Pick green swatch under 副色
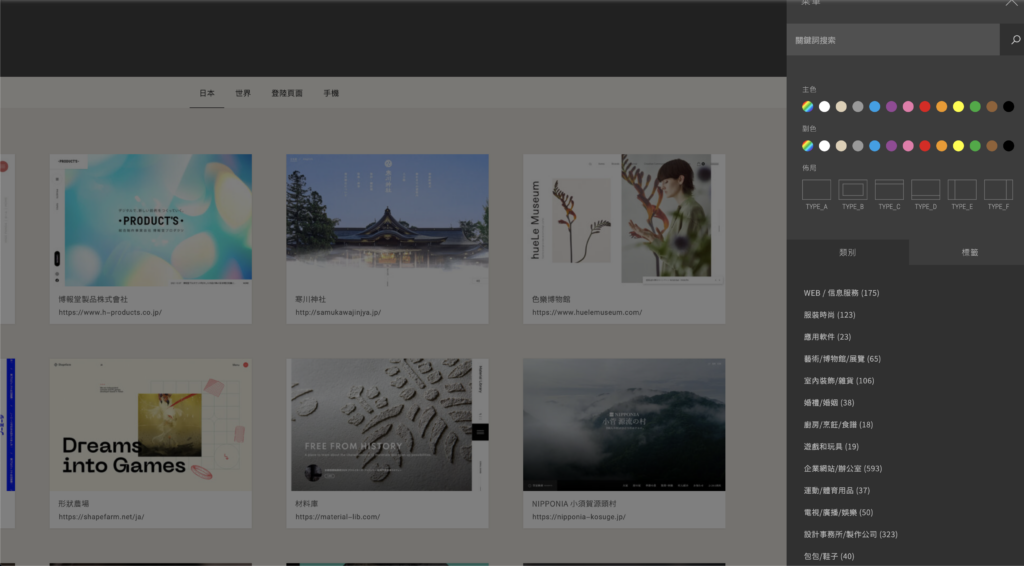This screenshot has height=566, width=1024. (x=975, y=146)
